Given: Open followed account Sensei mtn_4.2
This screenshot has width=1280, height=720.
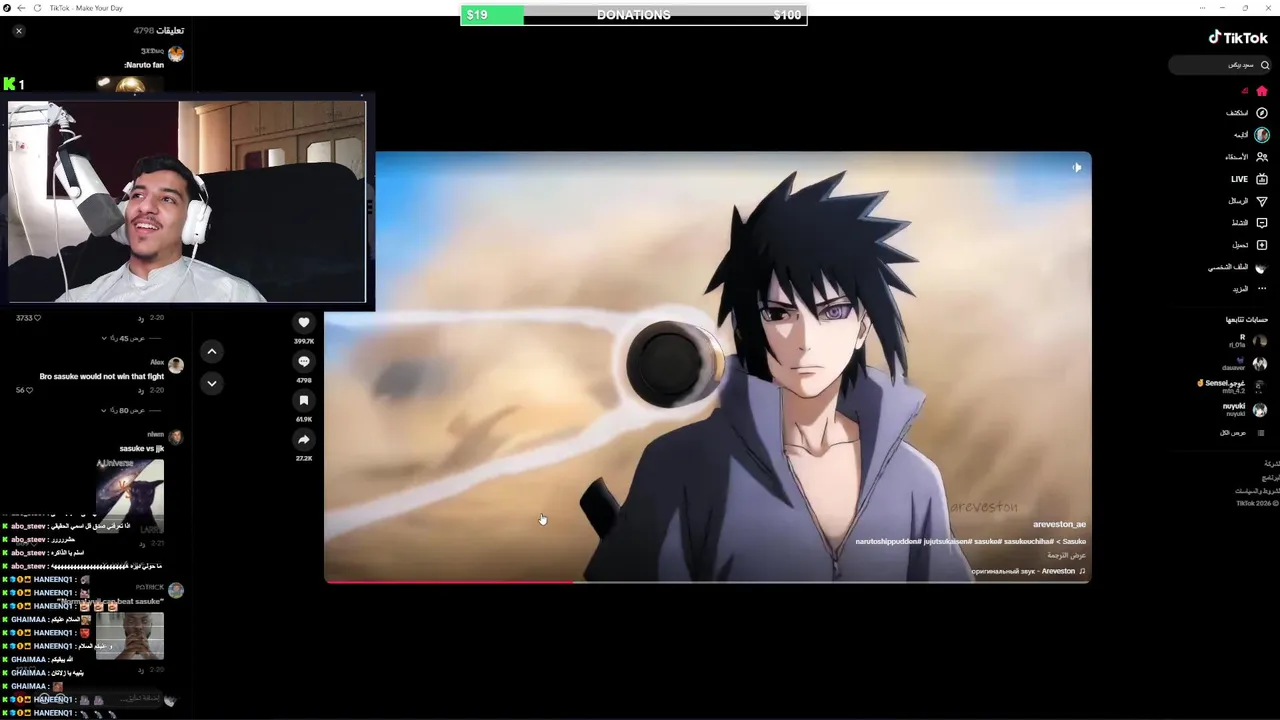Looking at the screenshot, I should tap(1232, 386).
